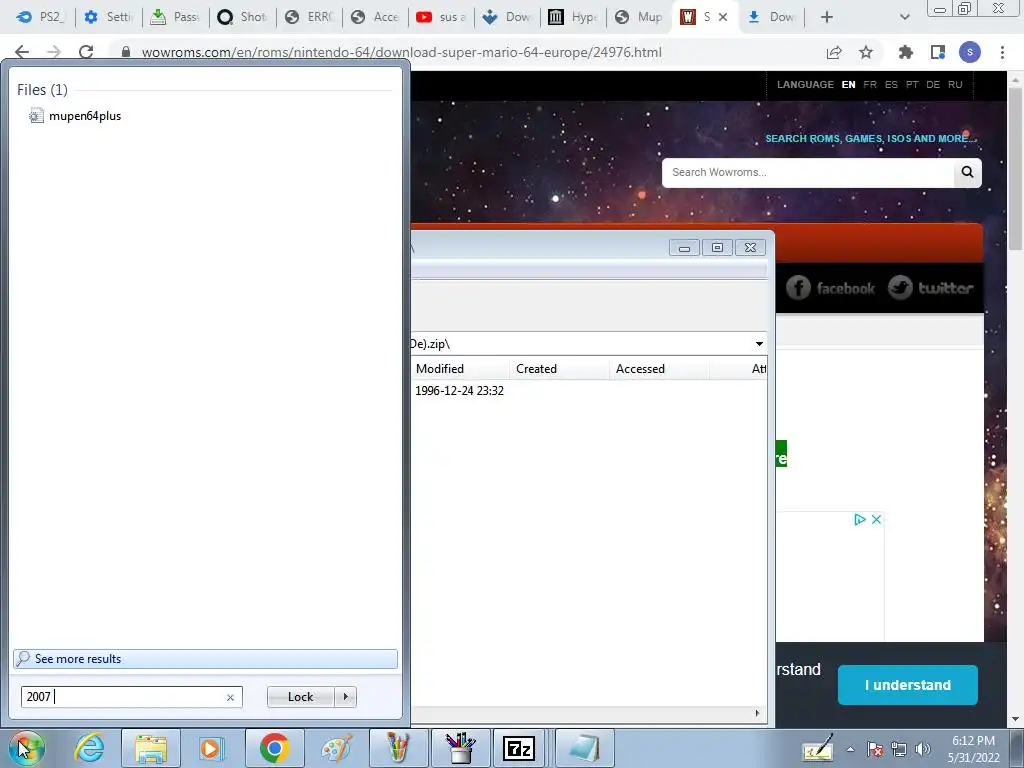The width and height of the screenshot is (1024, 768).
Task: Open AdChoices triangle icon
Action: pyautogui.click(x=860, y=519)
